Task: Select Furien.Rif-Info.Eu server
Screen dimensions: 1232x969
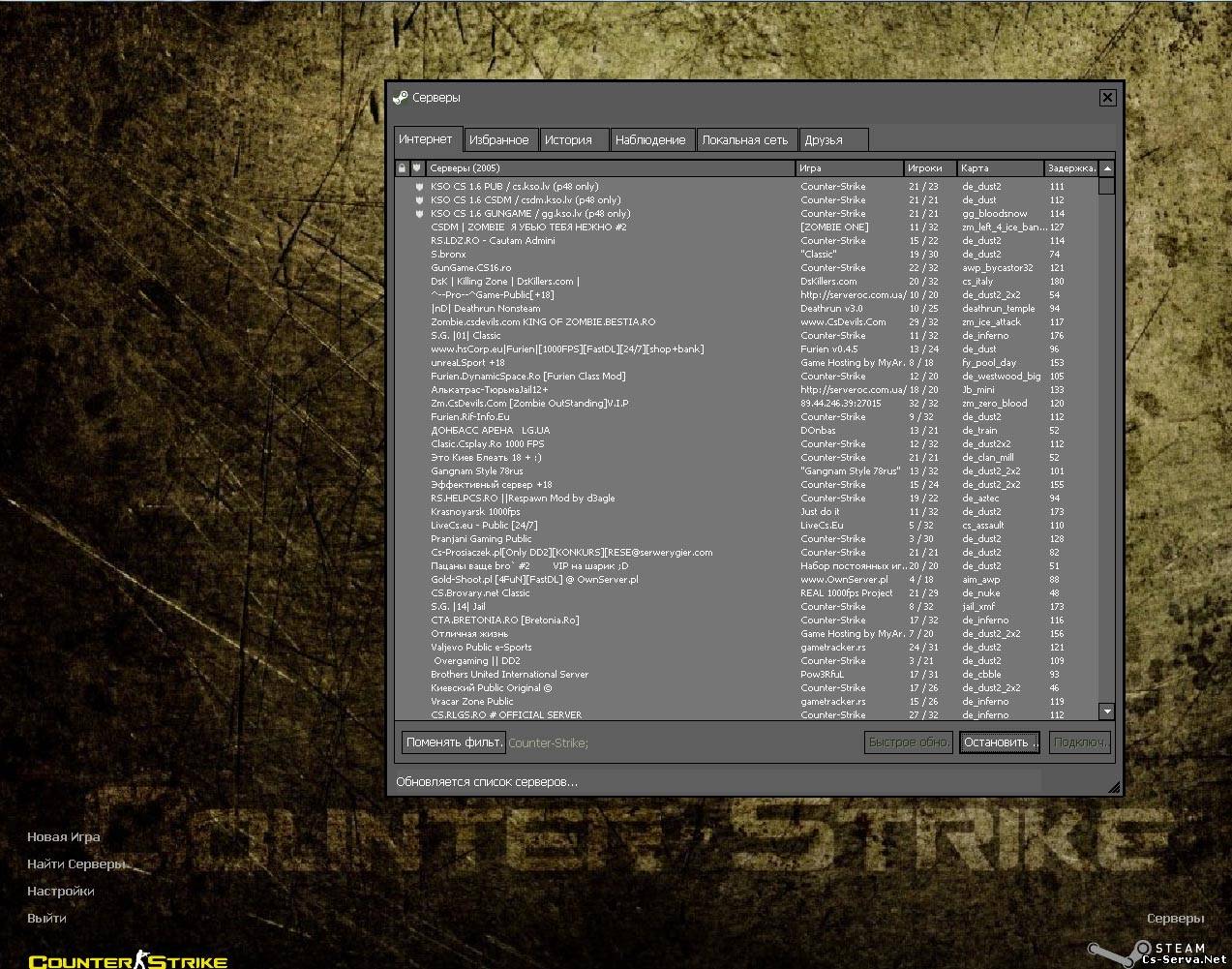Action: point(746,417)
